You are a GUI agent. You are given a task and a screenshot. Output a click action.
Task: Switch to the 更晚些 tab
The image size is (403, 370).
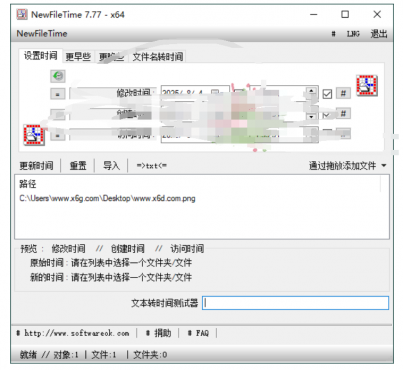click(112, 57)
